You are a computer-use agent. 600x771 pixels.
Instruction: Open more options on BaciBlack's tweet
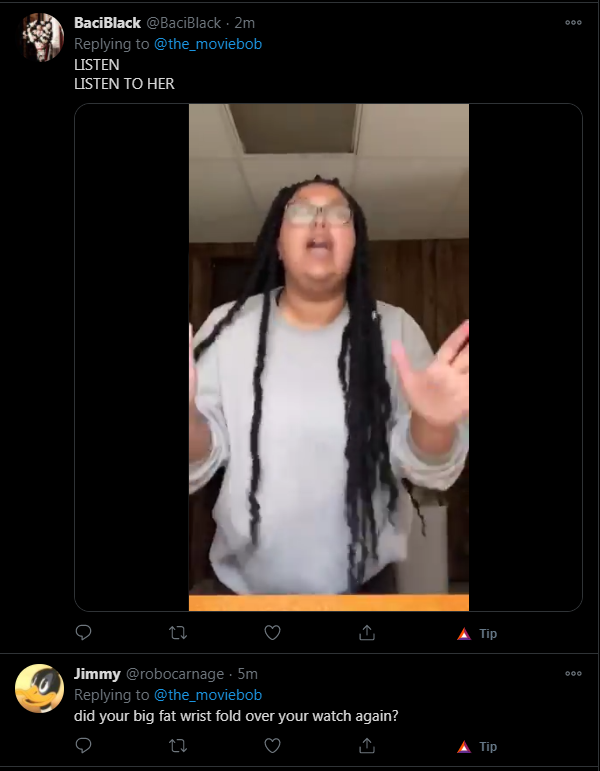click(573, 23)
